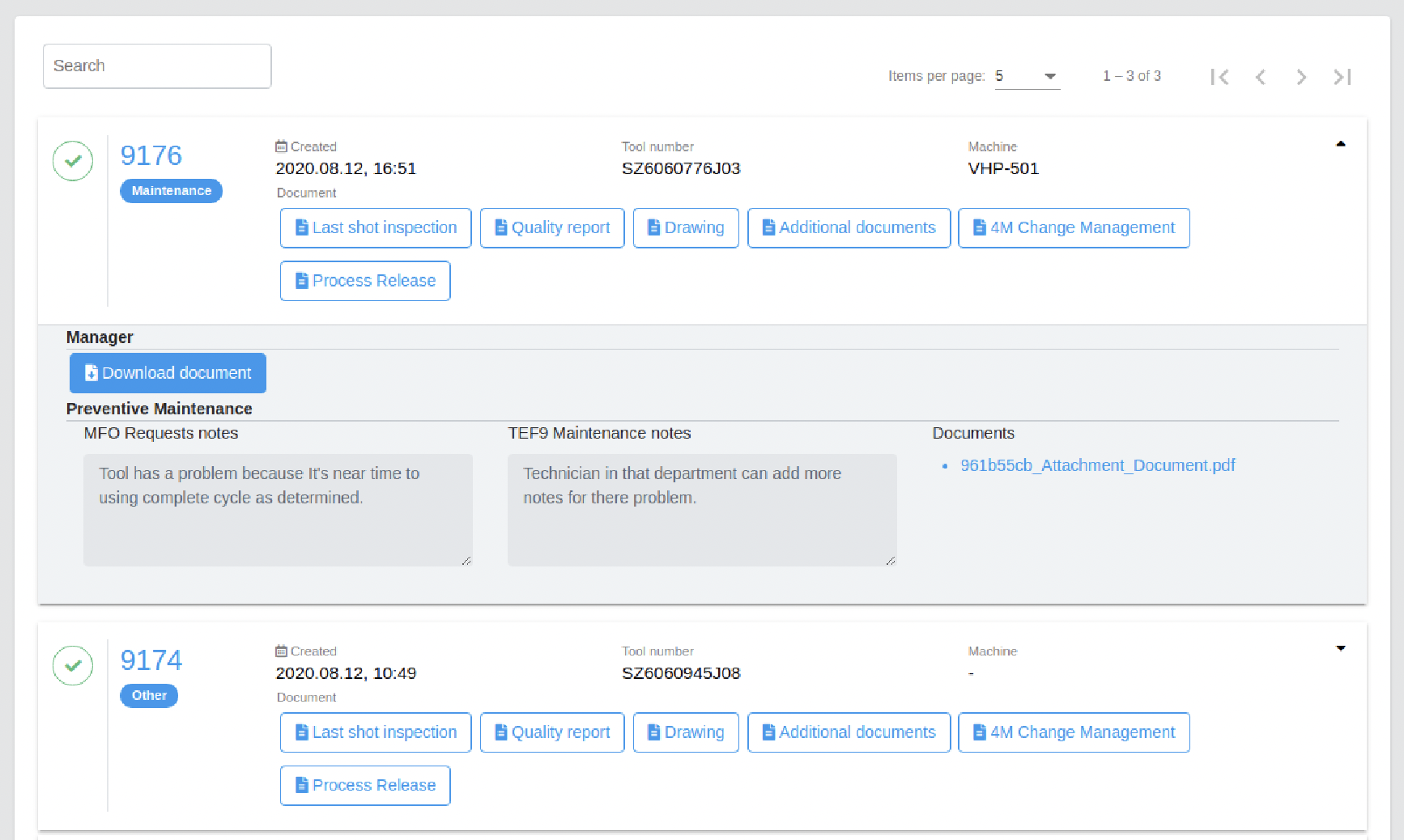The image size is (1404, 840).
Task: Click green check status icon for 9174
Action: (x=73, y=665)
